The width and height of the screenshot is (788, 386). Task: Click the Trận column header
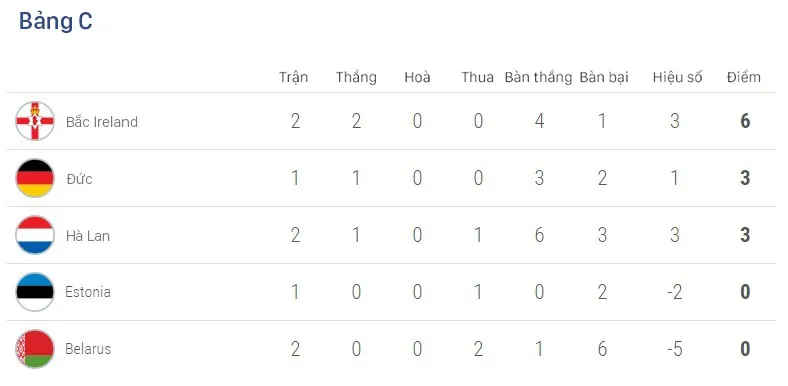coord(293,77)
